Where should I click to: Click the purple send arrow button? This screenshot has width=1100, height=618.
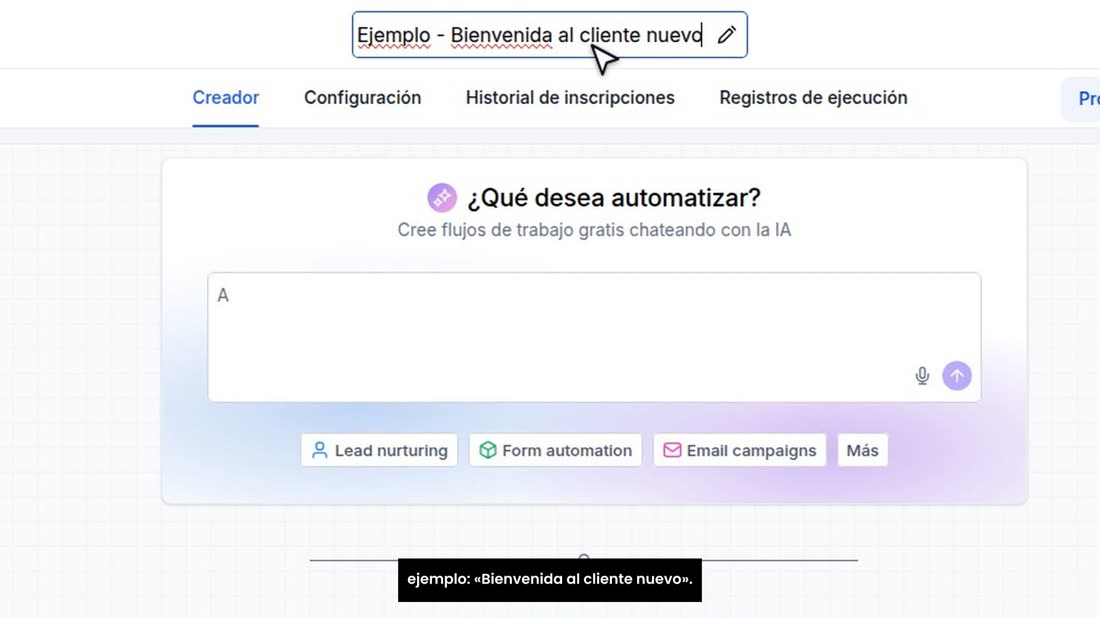(956, 376)
